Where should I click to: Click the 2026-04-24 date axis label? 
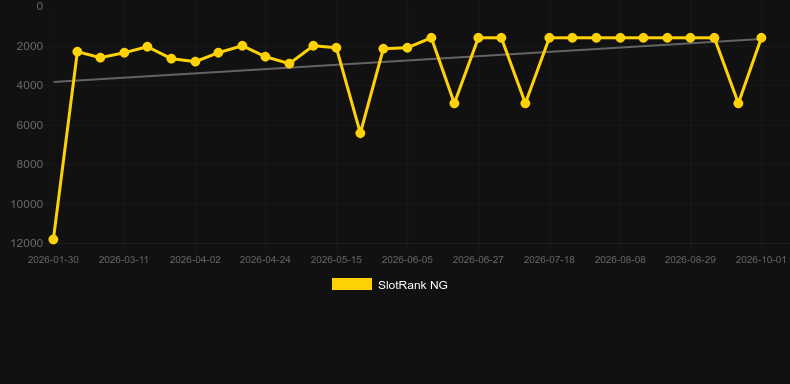pos(265,260)
